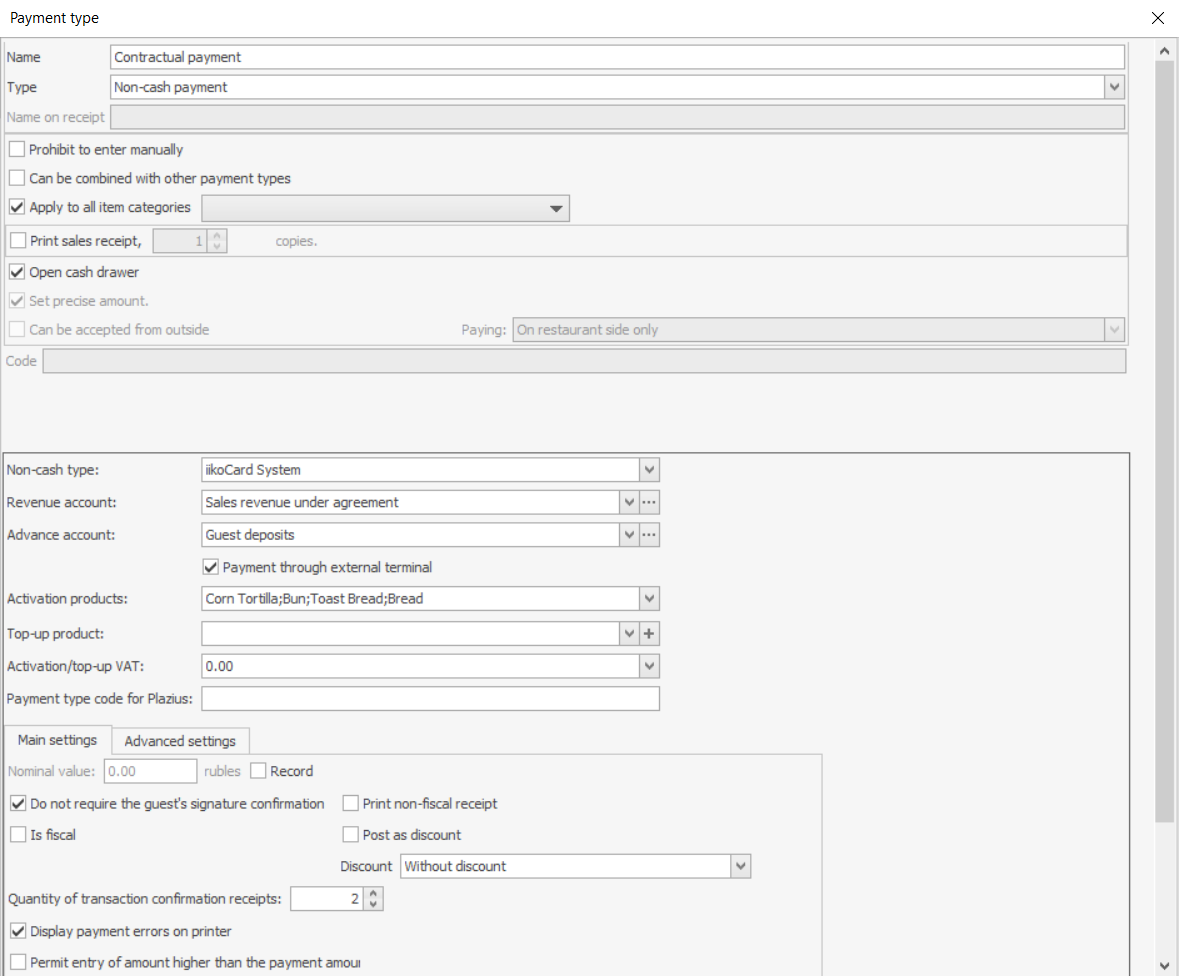Image resolution: width=1179 pixels, height=976 pixels.
Task: Select the Main settings tab
Action: pos(57,740)
